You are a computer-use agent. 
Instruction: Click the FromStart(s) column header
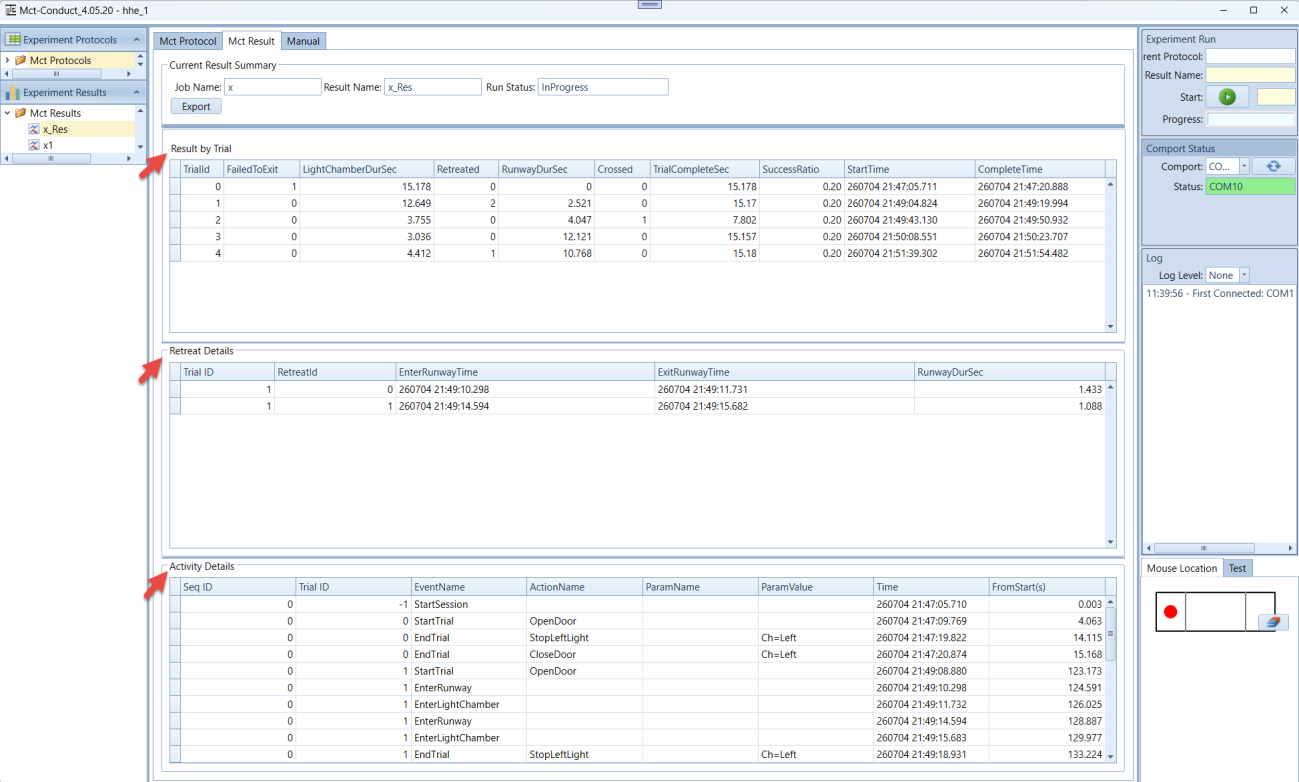pyautogui.click(x=1046, y=587)
